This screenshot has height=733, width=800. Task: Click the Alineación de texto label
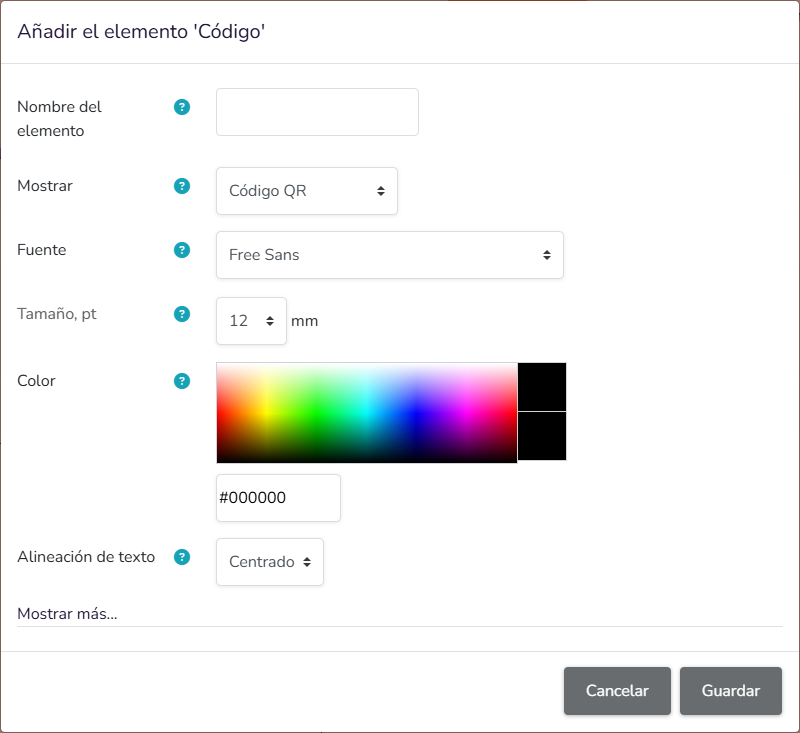click(86, 557)
